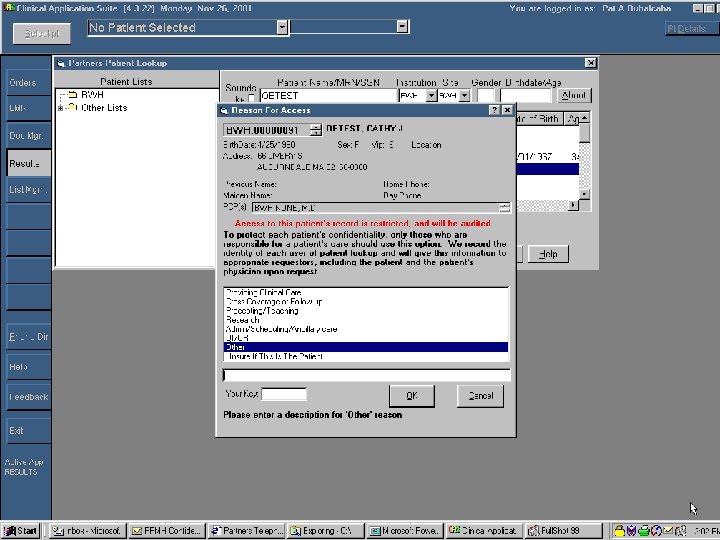Switch to Clinical Application taskbar item
This screenshot has width=720, height=540.
pos(485,531)
